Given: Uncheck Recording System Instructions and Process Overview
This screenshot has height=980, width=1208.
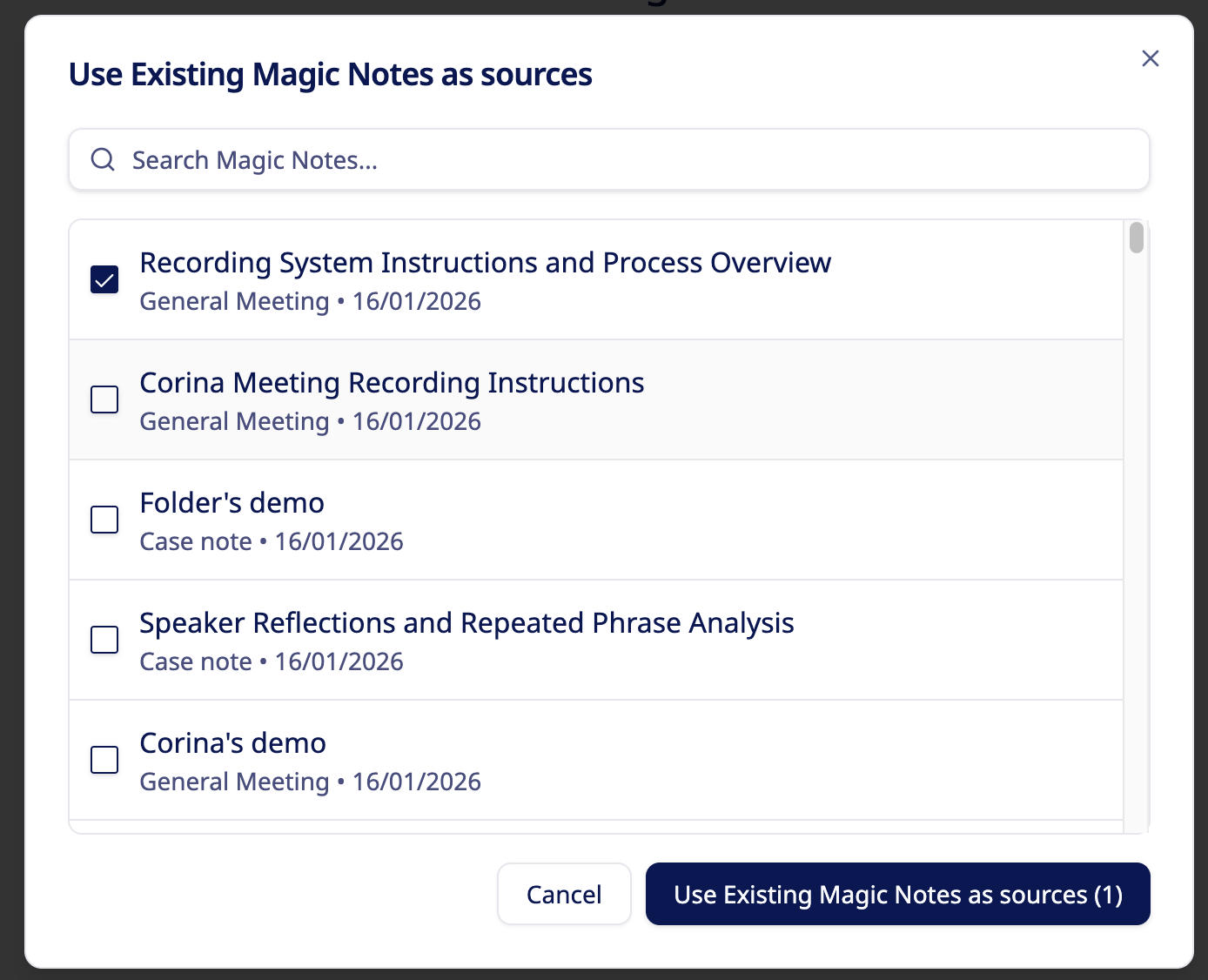Looking at the screenshot, I should [x=104, y=279].
